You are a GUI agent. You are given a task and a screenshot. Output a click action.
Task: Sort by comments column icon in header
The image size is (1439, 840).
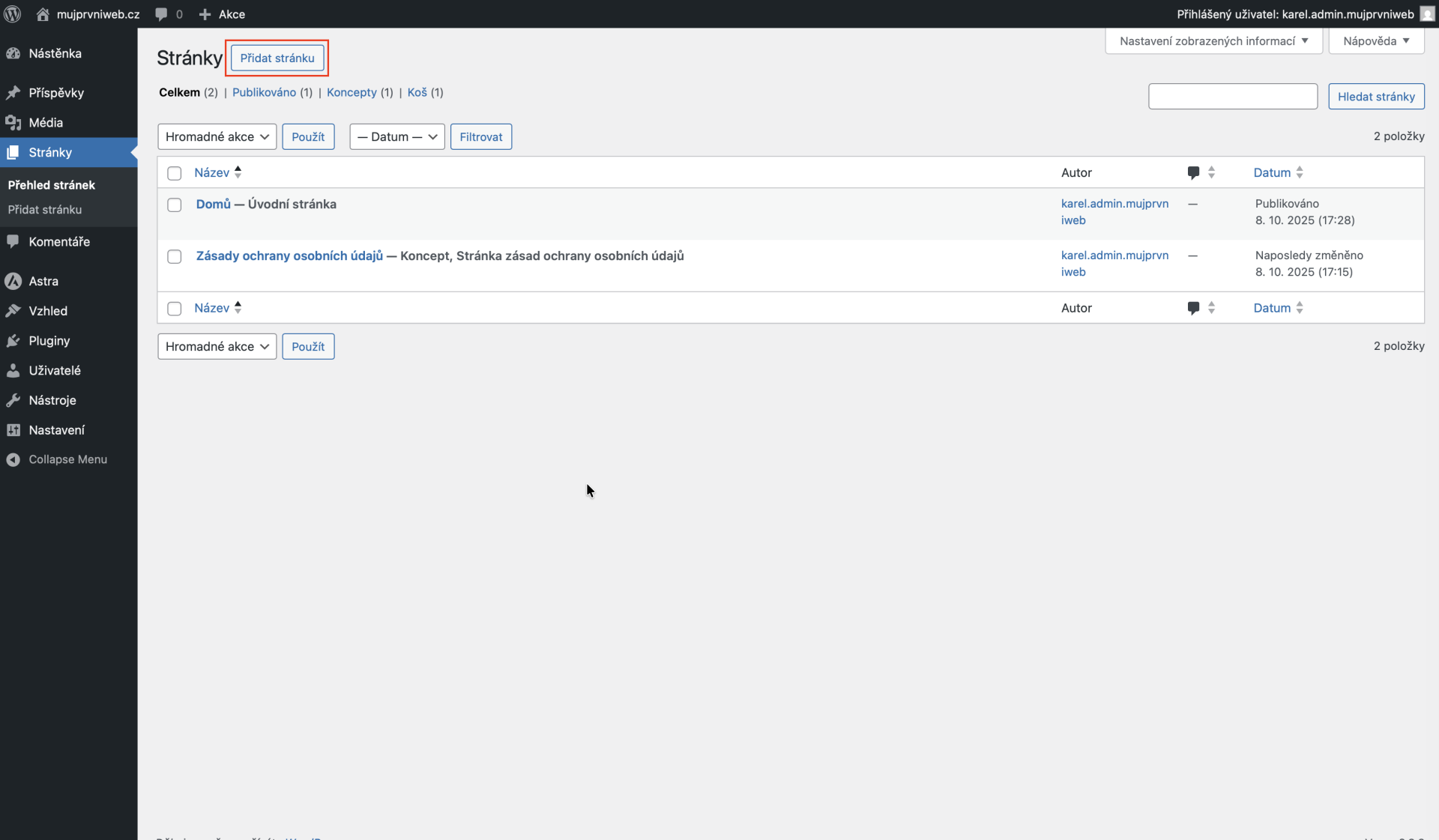click(1194, 173)
